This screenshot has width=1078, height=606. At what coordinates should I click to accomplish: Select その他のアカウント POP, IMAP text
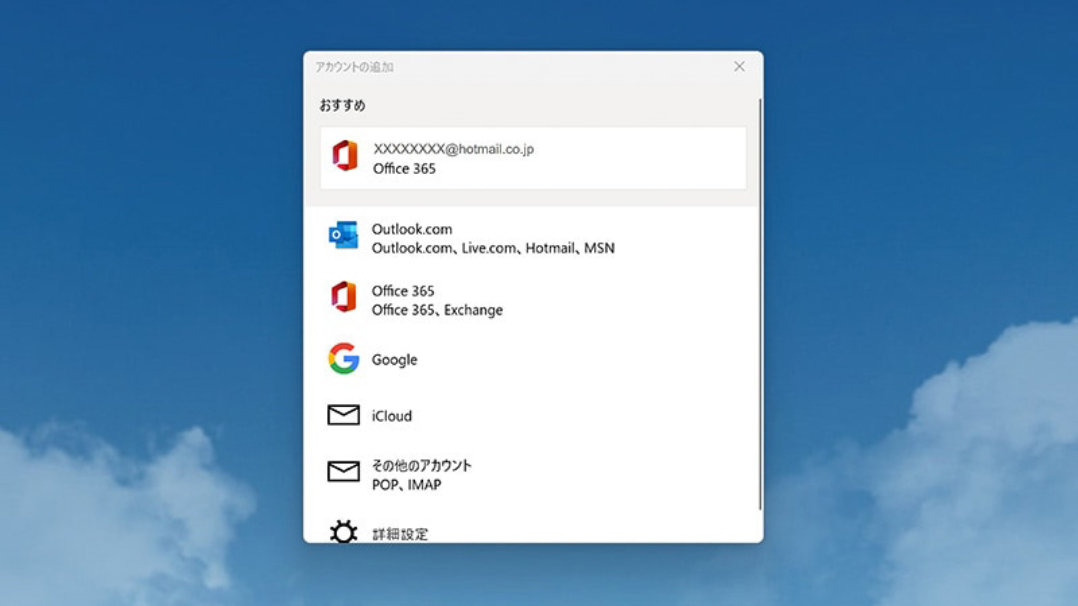pos(421,475)
